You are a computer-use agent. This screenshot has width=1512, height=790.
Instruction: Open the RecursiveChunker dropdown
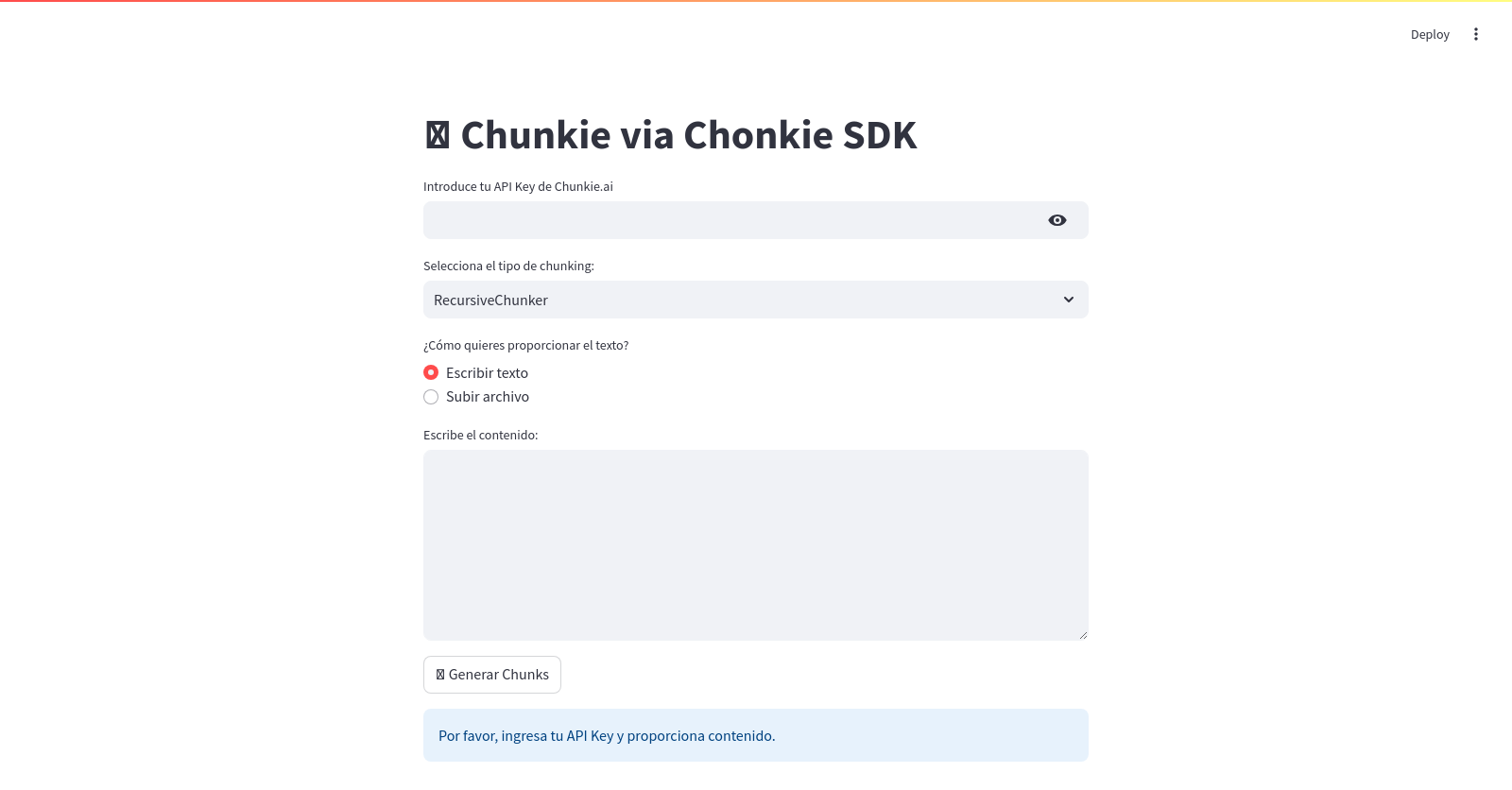point(755,300)
